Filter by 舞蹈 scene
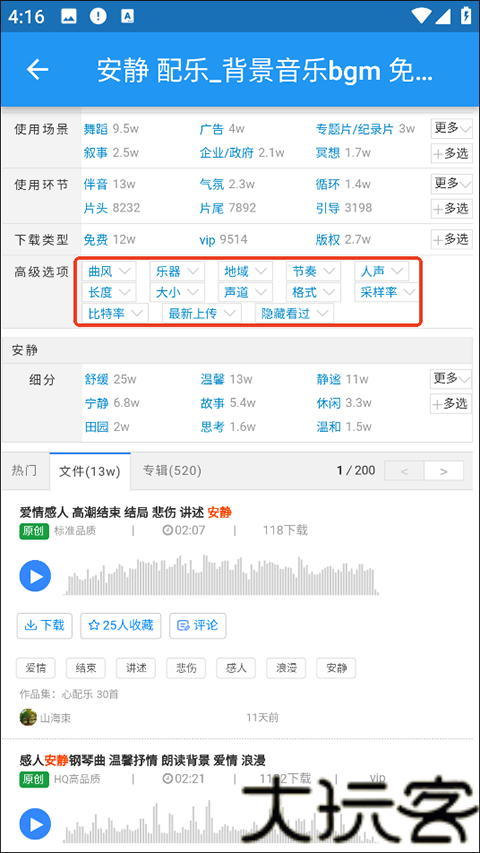The height and width of the screenshot is (853, 480). point(96,129)
